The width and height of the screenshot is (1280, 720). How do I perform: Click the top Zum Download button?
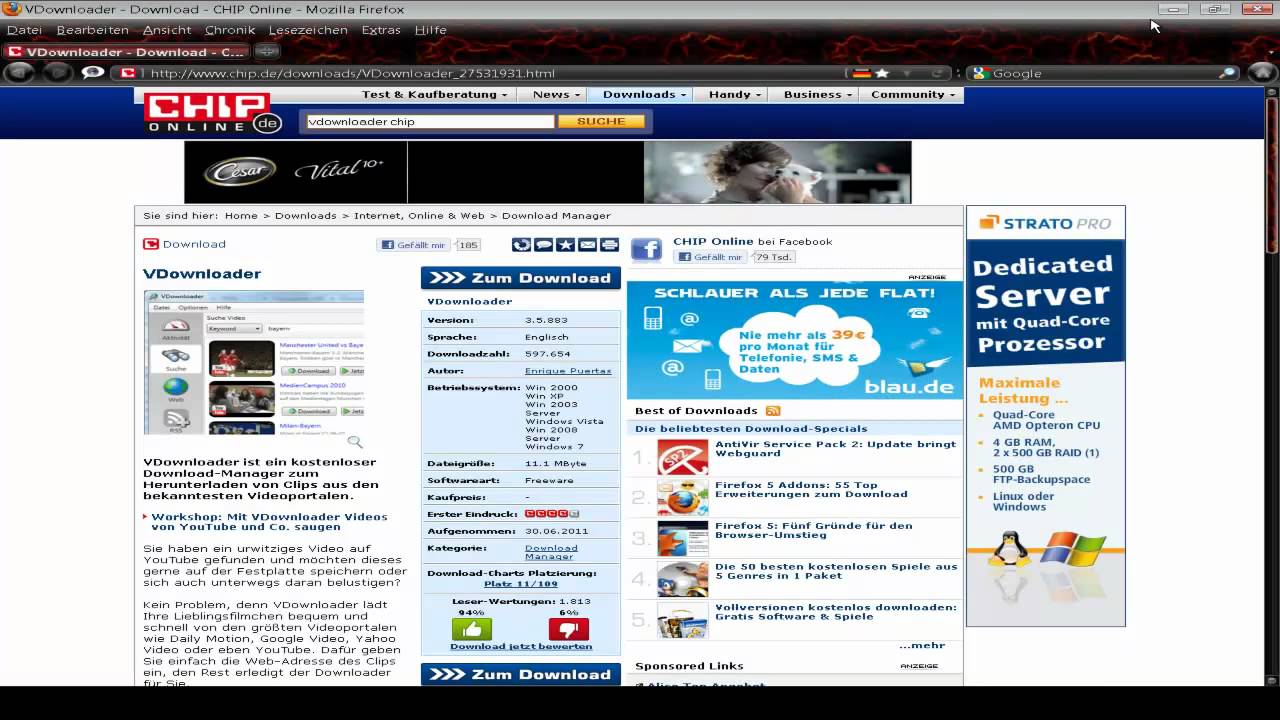[x=521, y=278]
